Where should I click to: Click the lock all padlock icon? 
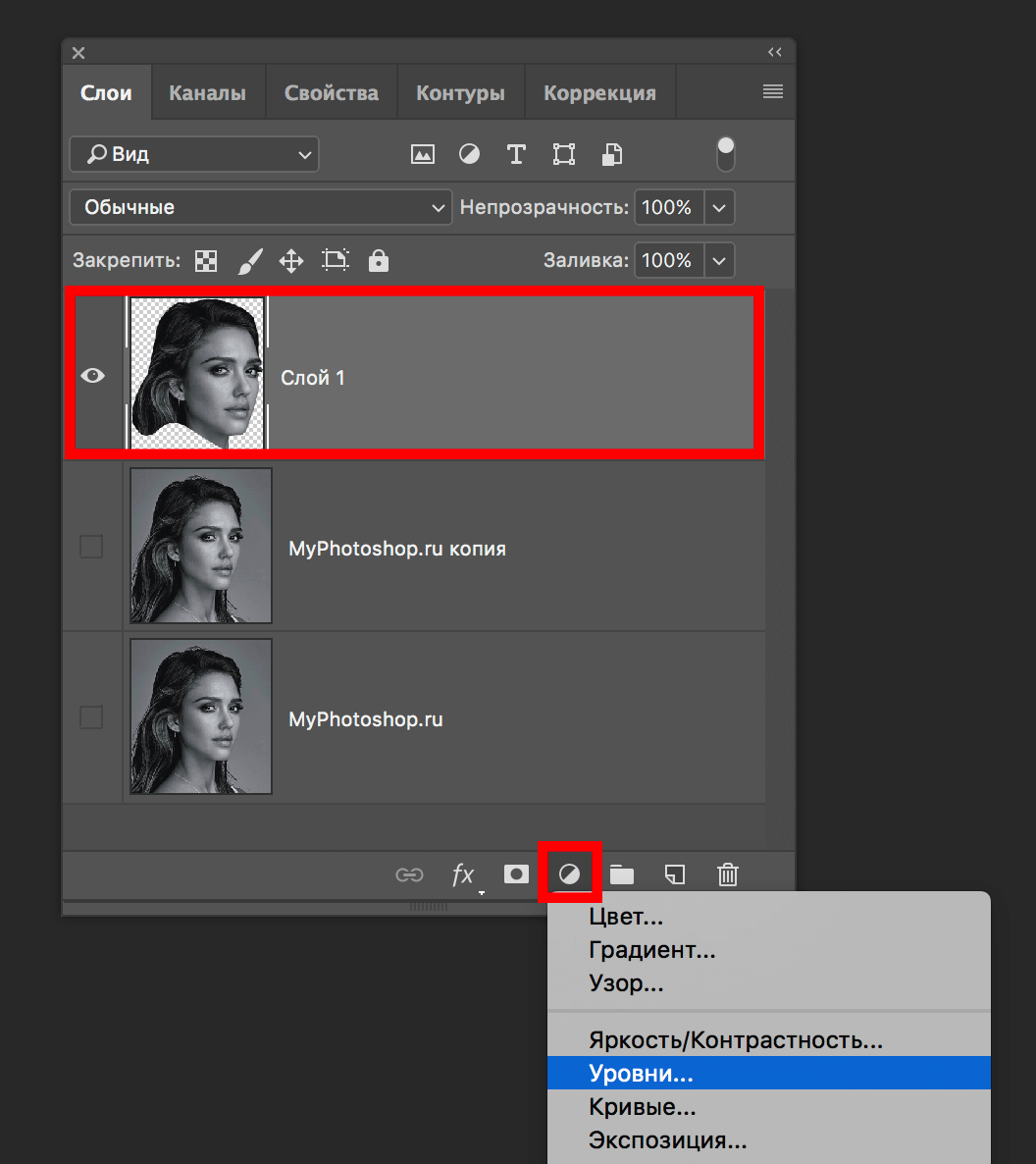378,261
